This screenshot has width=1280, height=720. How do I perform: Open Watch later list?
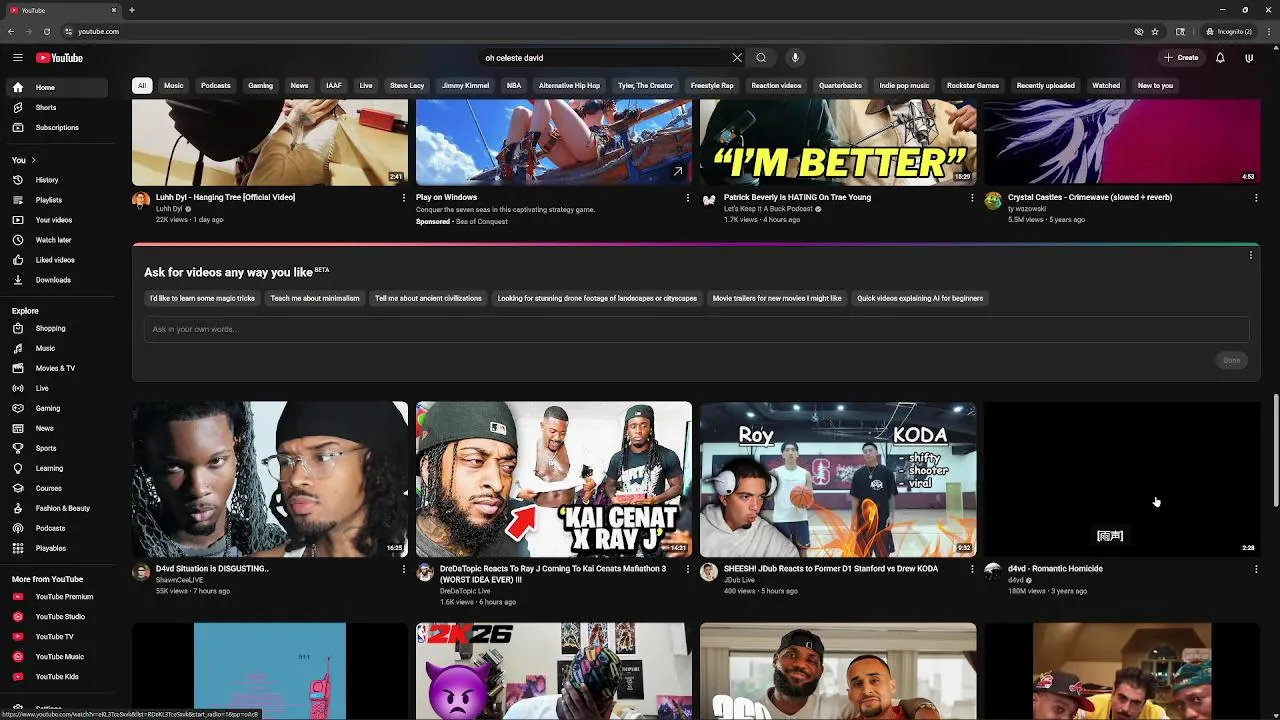click(56, 240)
